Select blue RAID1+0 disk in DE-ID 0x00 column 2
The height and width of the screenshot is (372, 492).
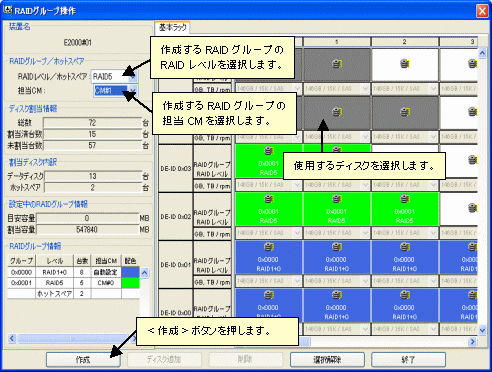pos(405,305)
